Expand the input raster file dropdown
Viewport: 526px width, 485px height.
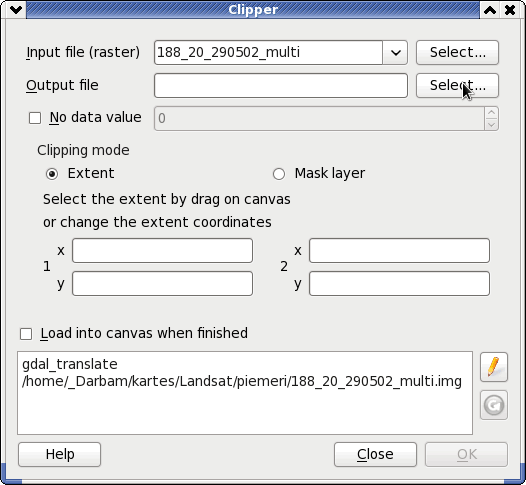pyautogui.click(x=395, y=53)
